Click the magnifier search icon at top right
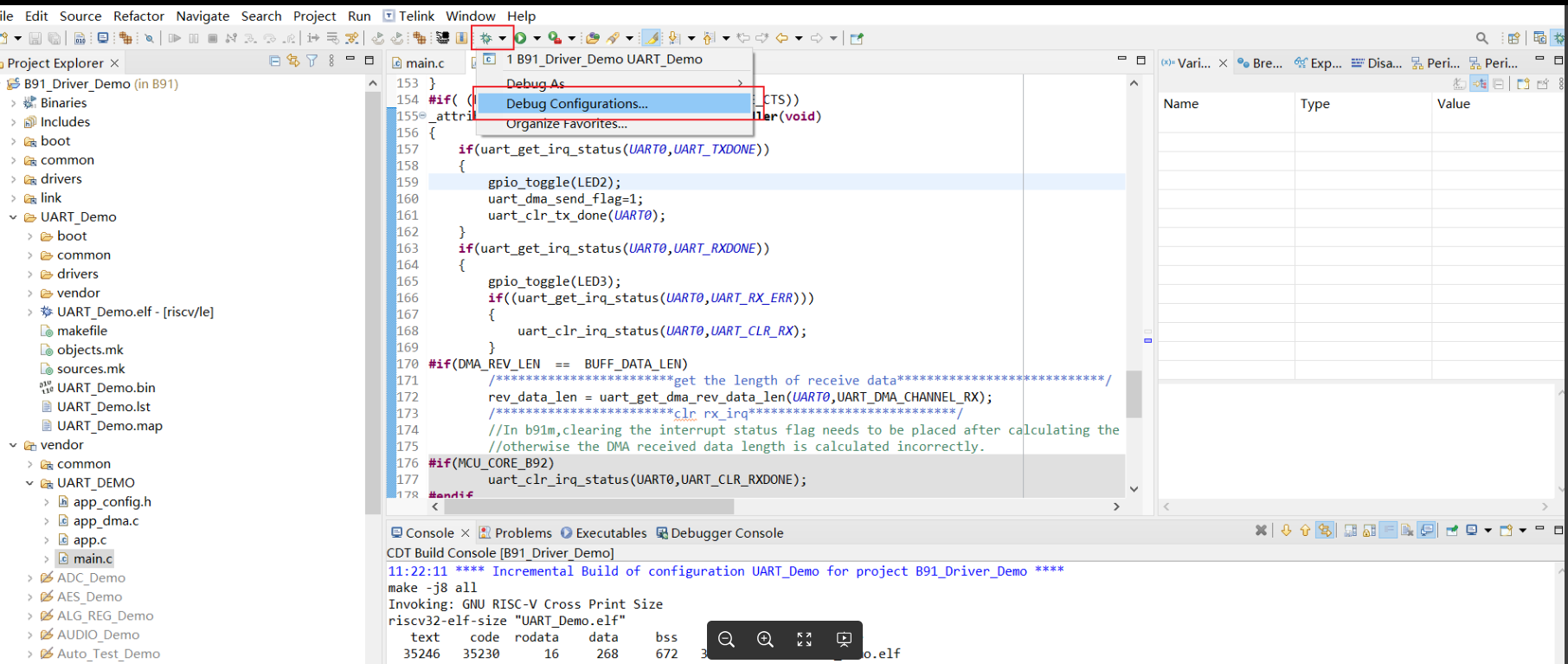The image size is (1568, 664). click(1481, 38)
